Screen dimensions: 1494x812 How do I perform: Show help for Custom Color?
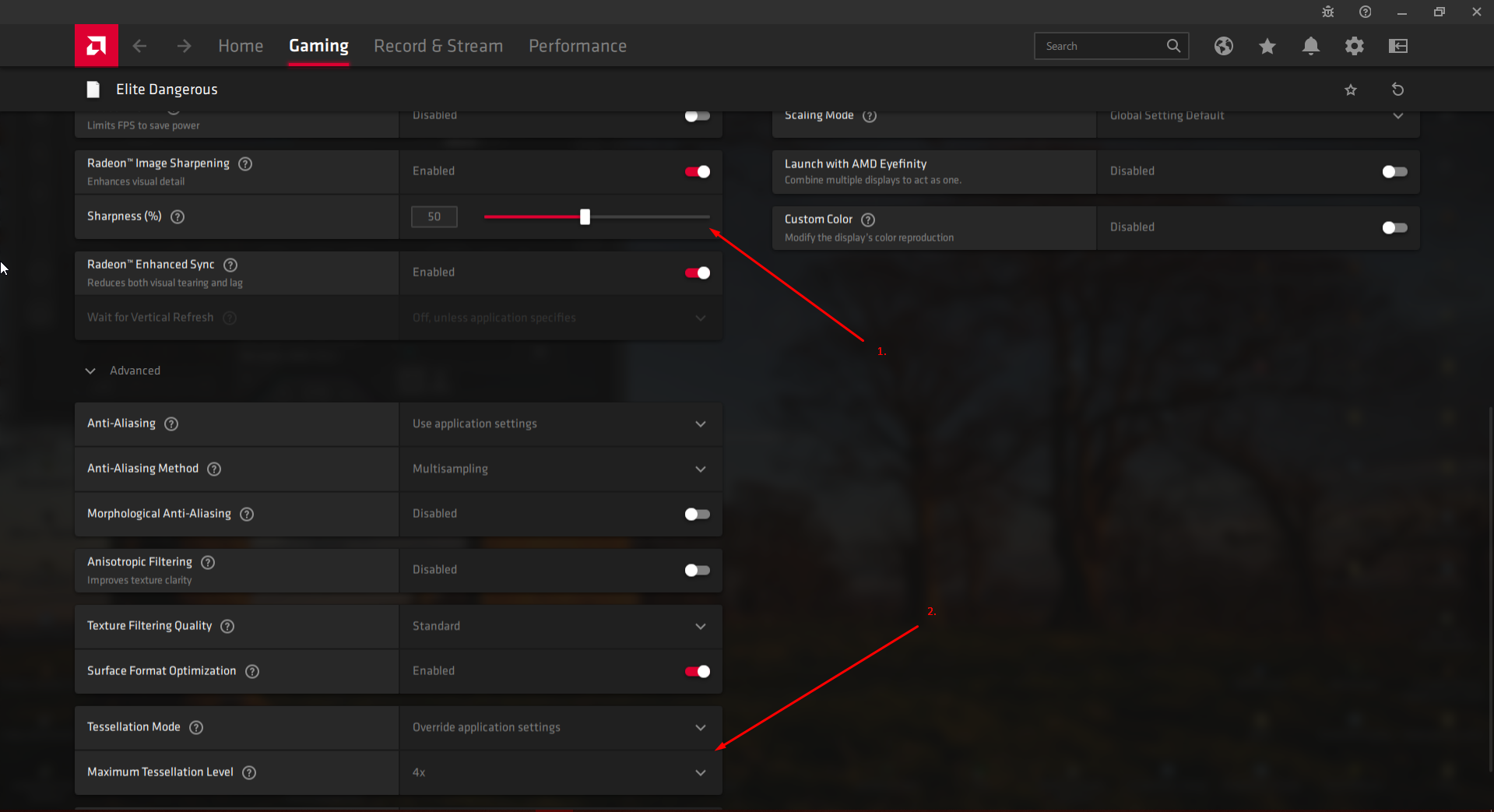point(868,220)
